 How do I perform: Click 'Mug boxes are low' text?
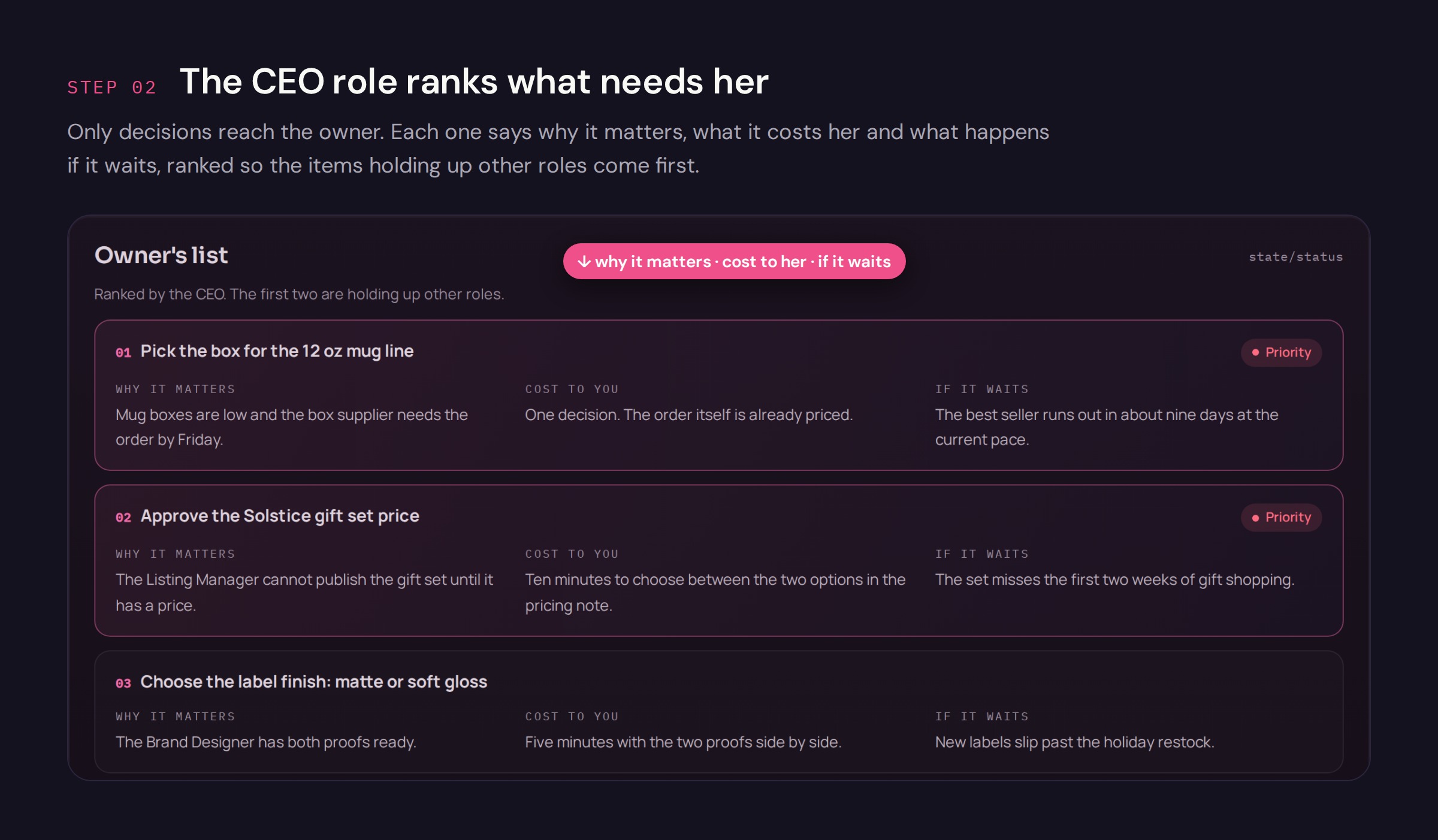pyautogui.click(x=292, y=427)
